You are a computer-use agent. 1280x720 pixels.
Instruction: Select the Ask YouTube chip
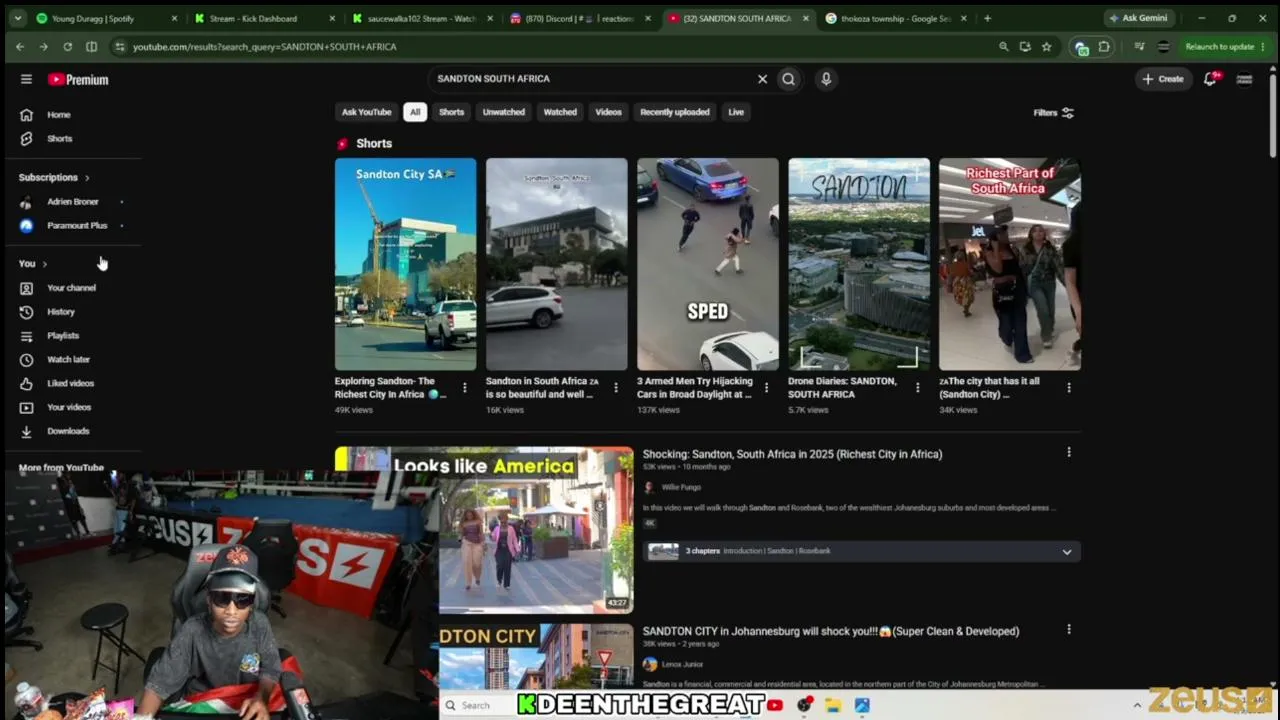pos(366,112)
